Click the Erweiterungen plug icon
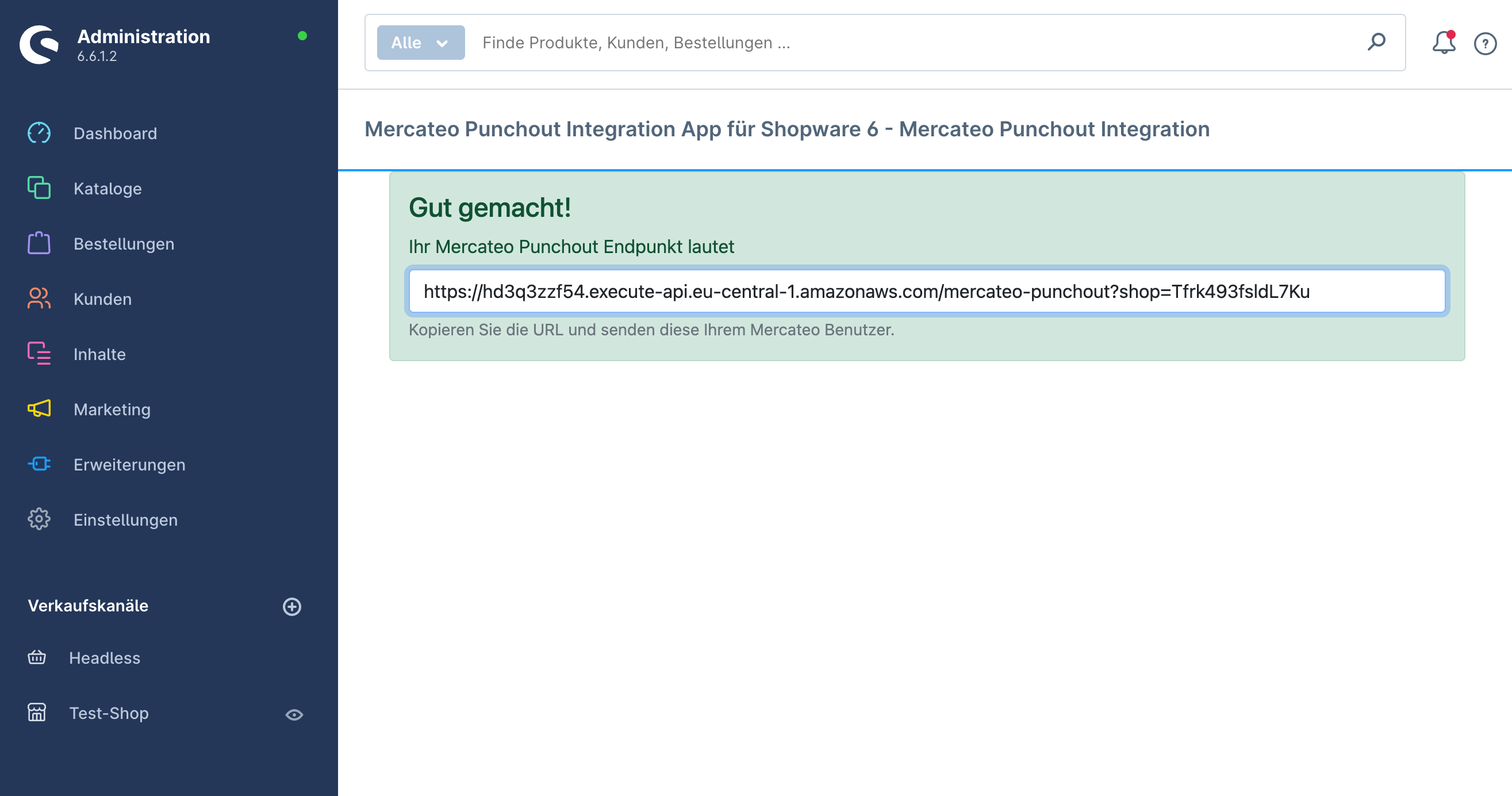The image size is (1512, 796). (x=39, y=464)
